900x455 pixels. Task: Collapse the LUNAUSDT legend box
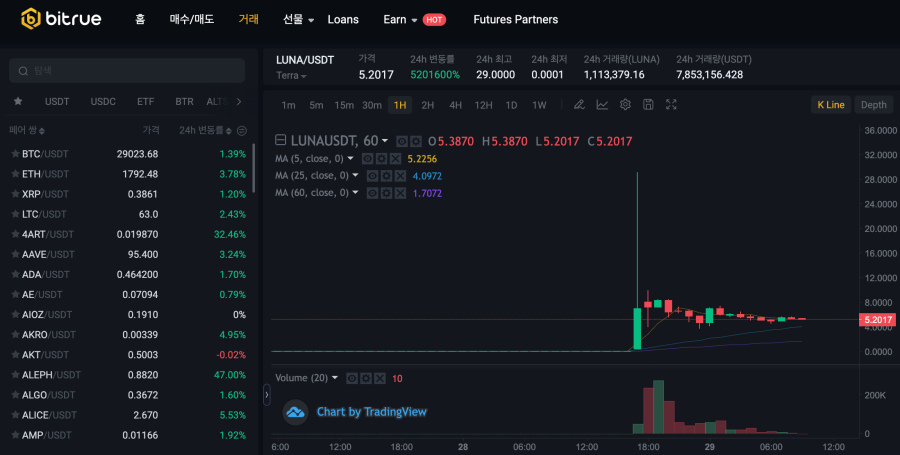click(281, 139)
